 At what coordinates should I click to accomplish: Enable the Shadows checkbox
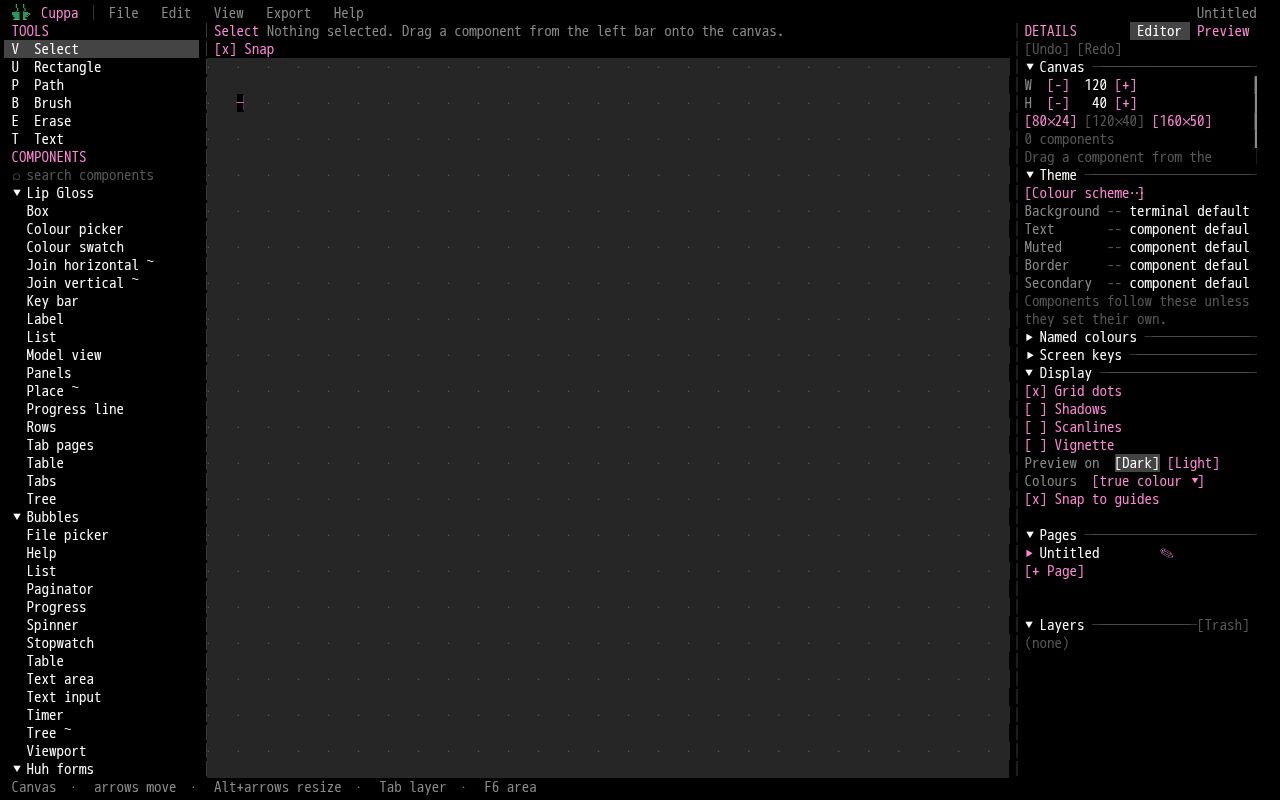(1065, 409)
